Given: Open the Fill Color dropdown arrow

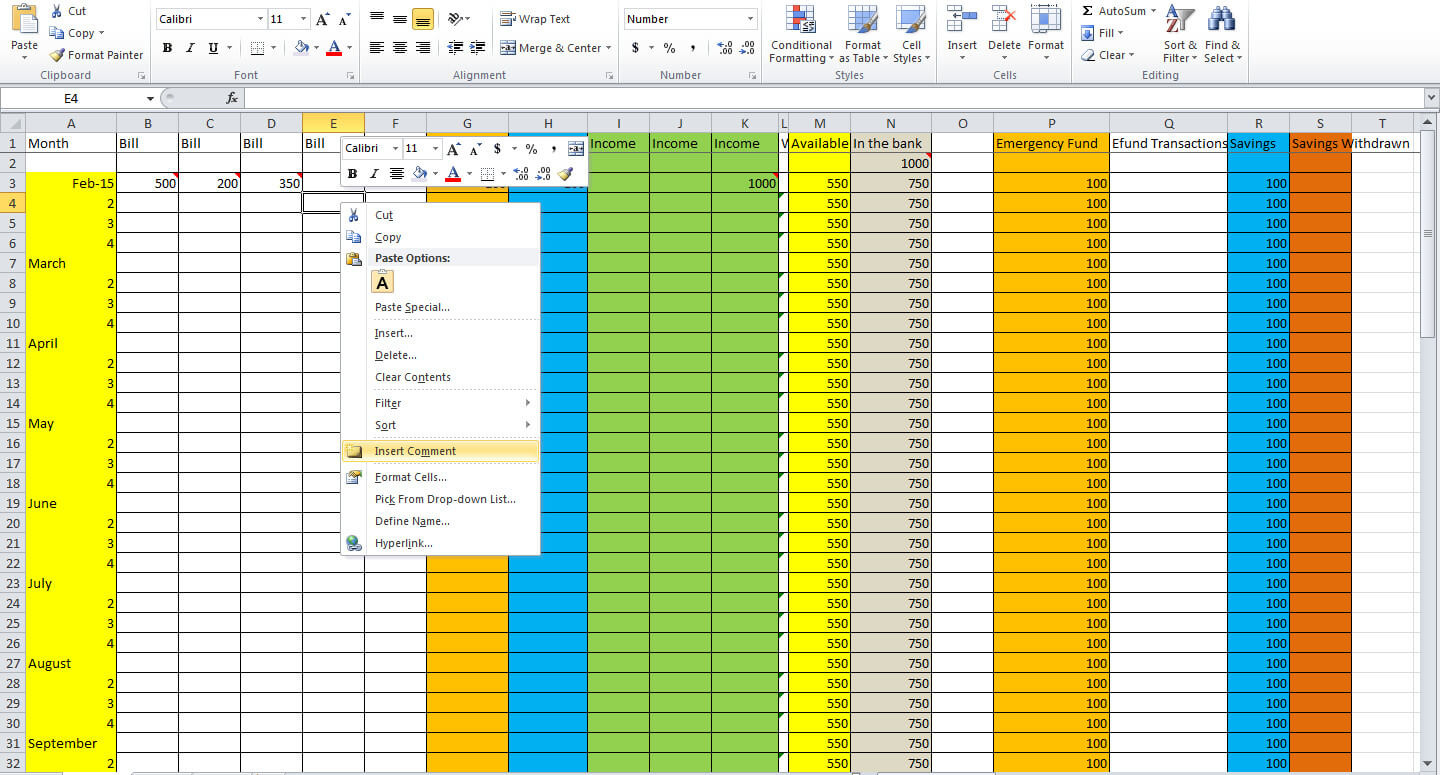Looking at the screenshot, I should (317, 47).
